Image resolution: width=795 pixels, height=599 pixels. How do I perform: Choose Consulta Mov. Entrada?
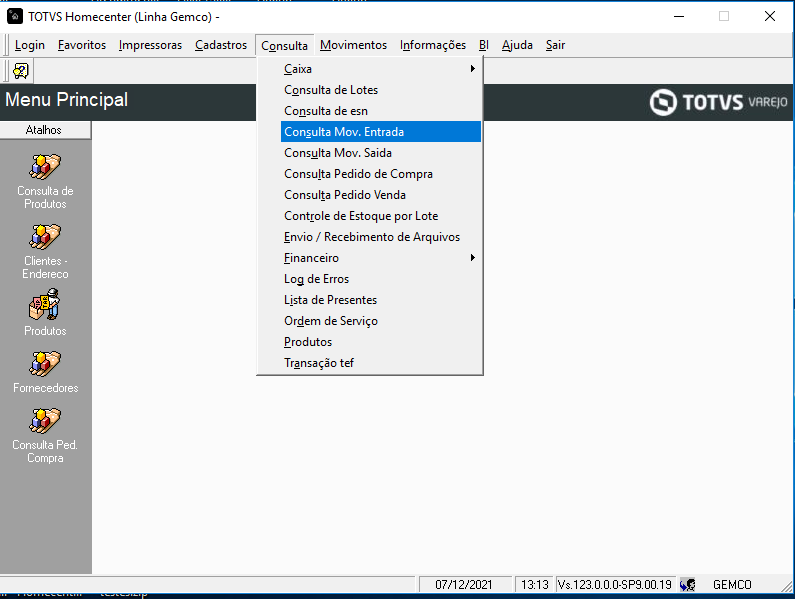click(380, 132)
